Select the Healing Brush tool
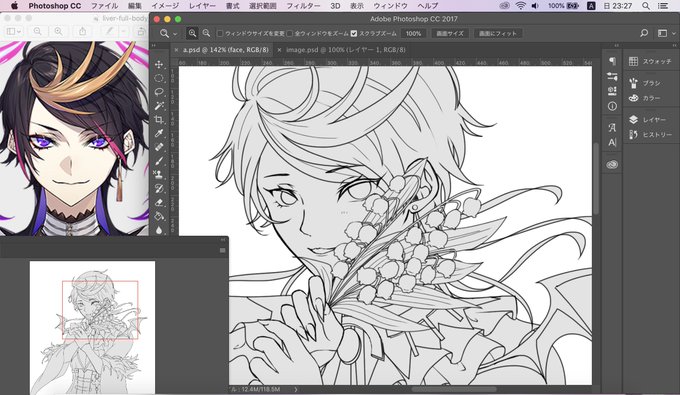Viewport: 680px width, 395px height. pos(159,147)
